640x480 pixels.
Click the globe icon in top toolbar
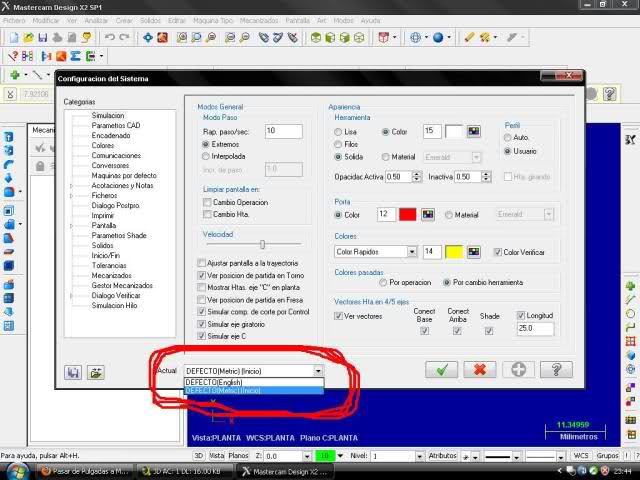[415, 38]
